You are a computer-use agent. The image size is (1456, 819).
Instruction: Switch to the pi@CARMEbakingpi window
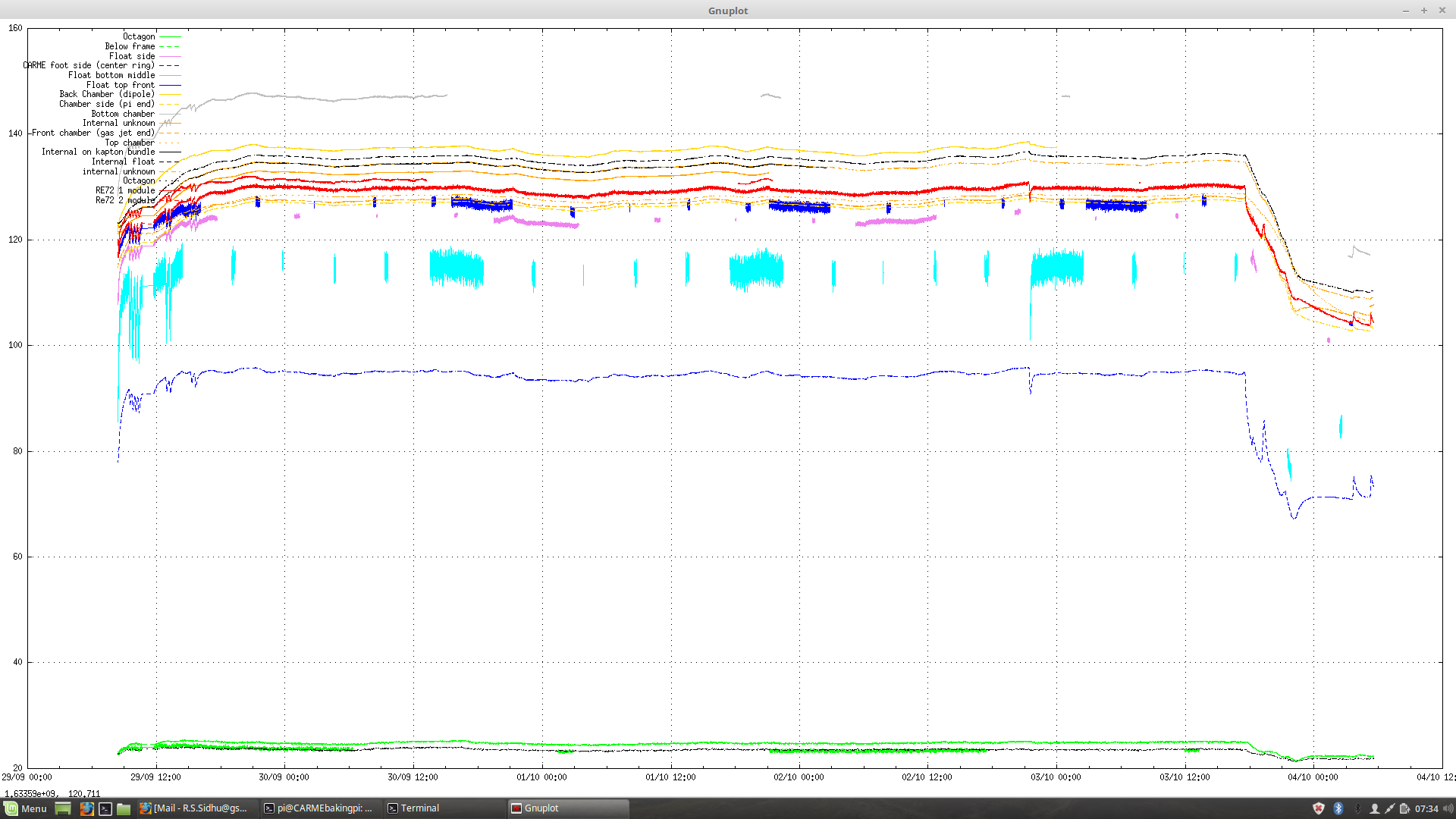click(318, 808)
